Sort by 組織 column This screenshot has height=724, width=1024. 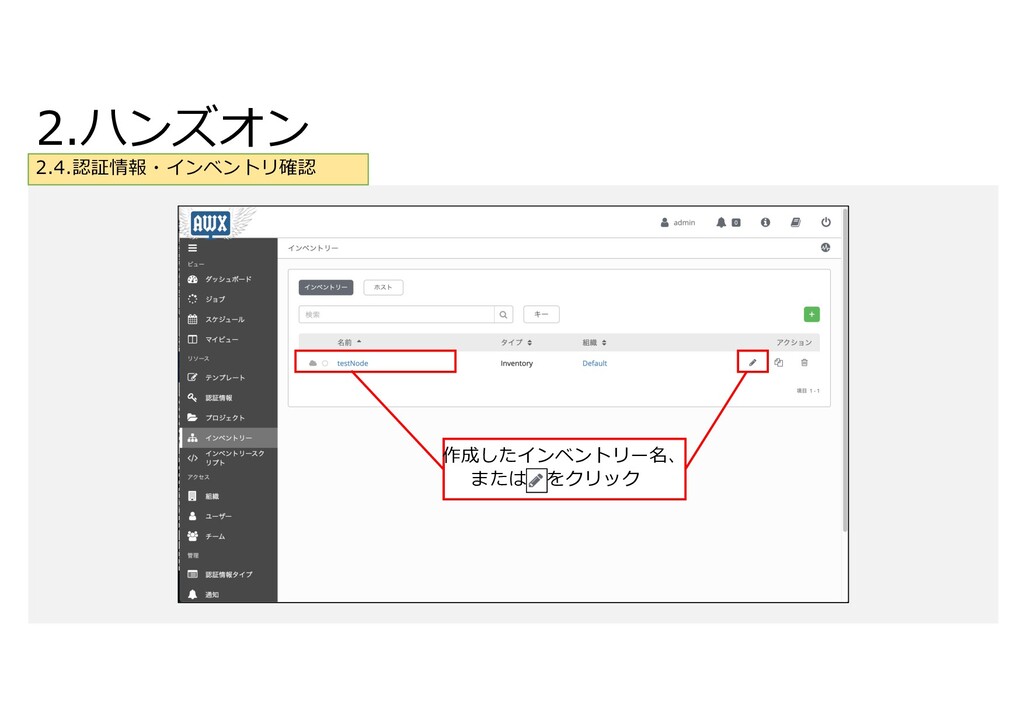tap(595, 342)
